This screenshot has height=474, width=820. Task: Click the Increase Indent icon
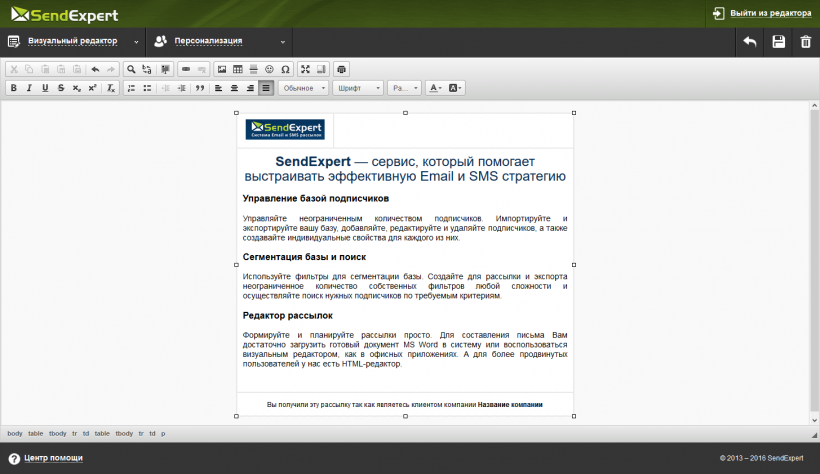click(x=181, y=88)
